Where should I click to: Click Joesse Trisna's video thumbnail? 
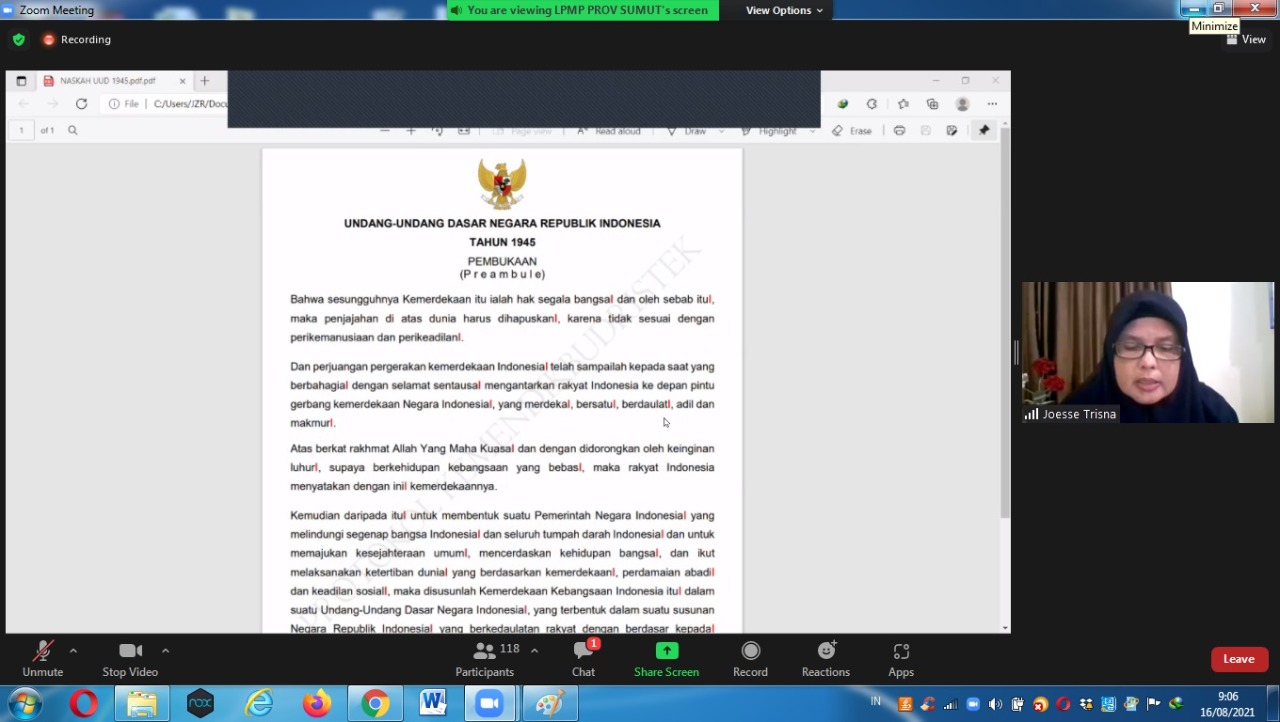pos(1147,352)
